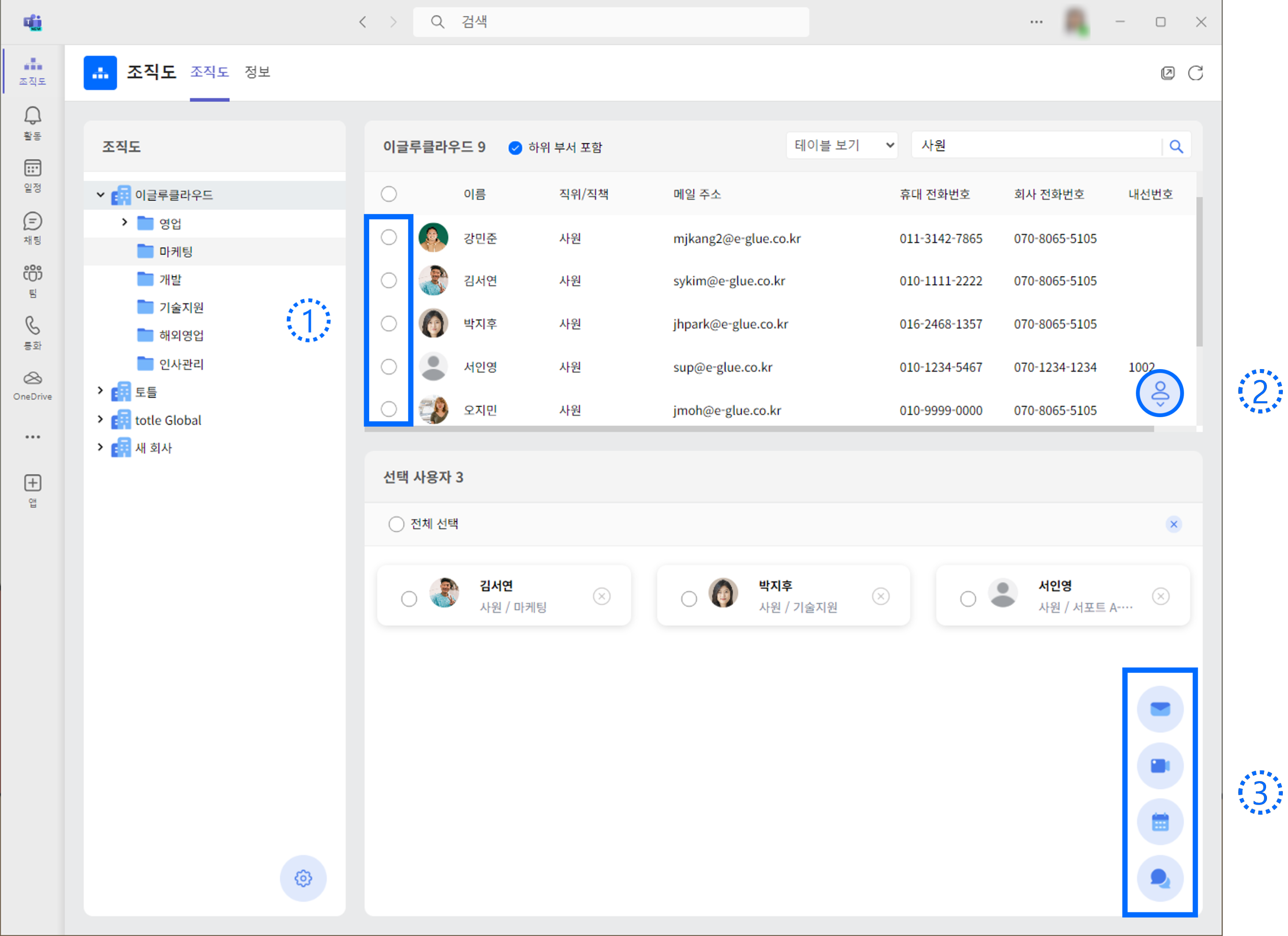Screen dimensions: 1288x936
Task: Click the refresh icon at top right
Action: [x=1195, y=73]
